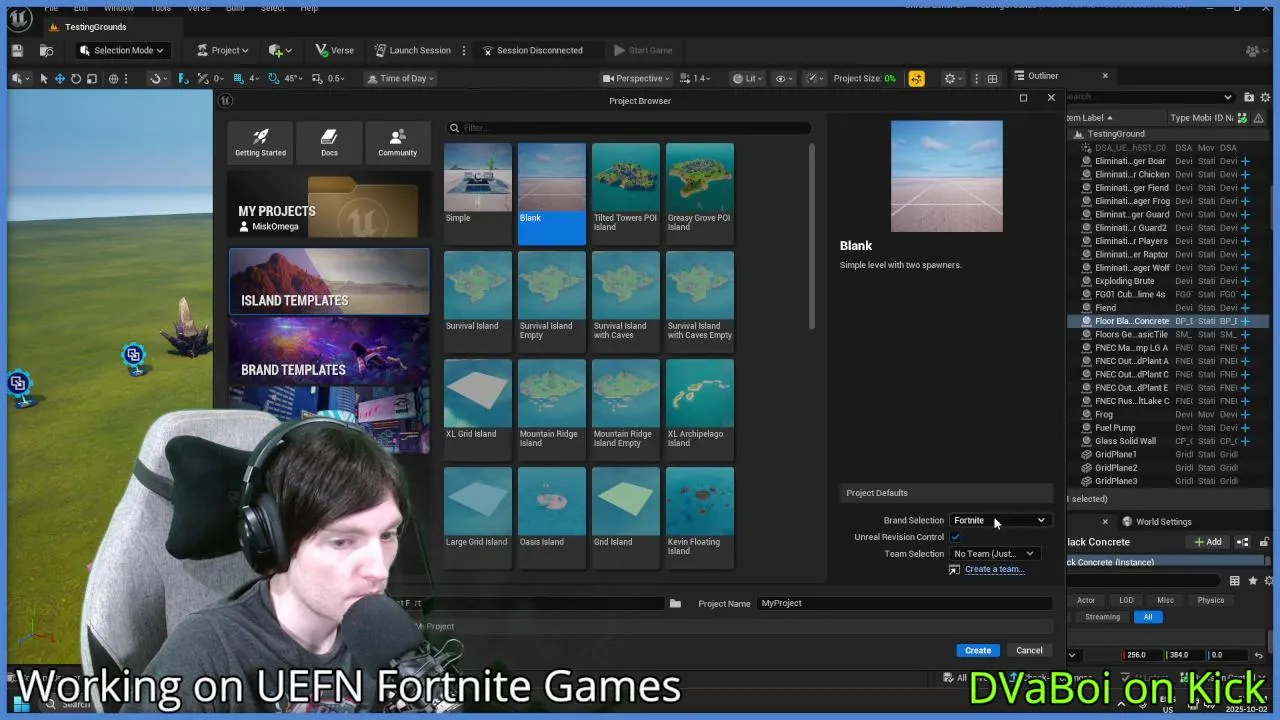1280x720 pixels.
Task: Switch to the World Settings tab
Action: tap(1156, 521)
